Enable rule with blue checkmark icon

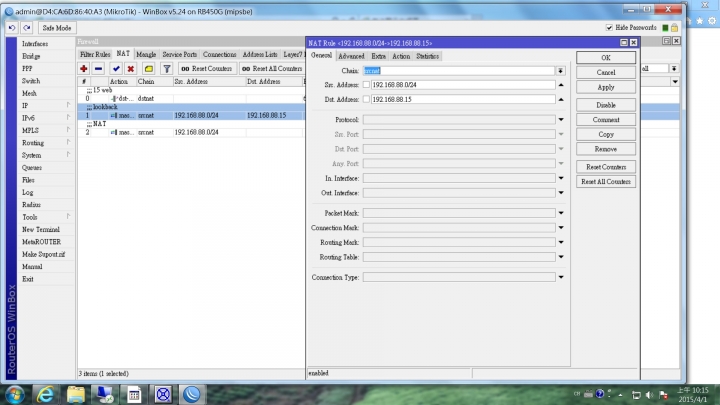click(x=116, y=69)
